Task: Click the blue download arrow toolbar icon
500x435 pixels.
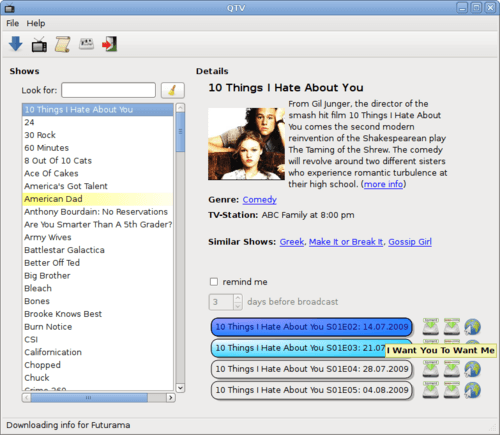Action: (16, 44)
